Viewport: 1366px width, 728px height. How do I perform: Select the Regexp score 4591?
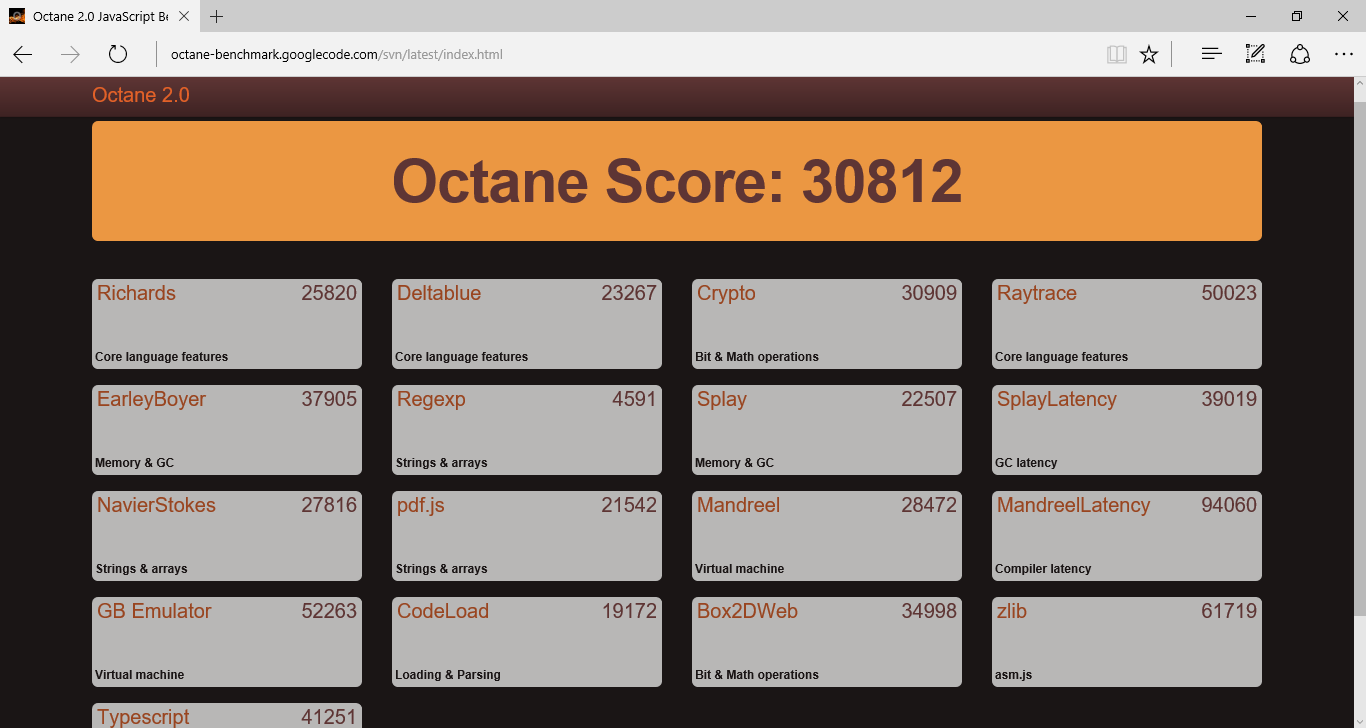[x=634, y=399]
